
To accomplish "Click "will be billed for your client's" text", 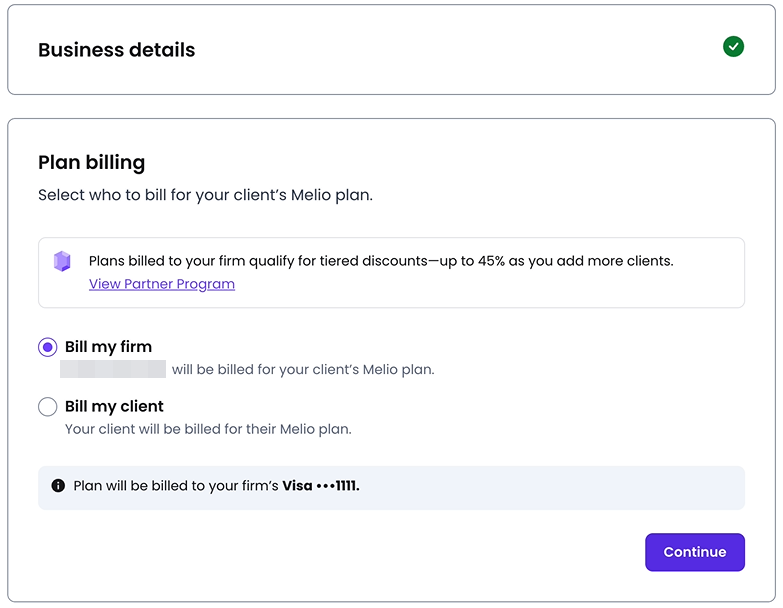I will (x=303, y=370).
